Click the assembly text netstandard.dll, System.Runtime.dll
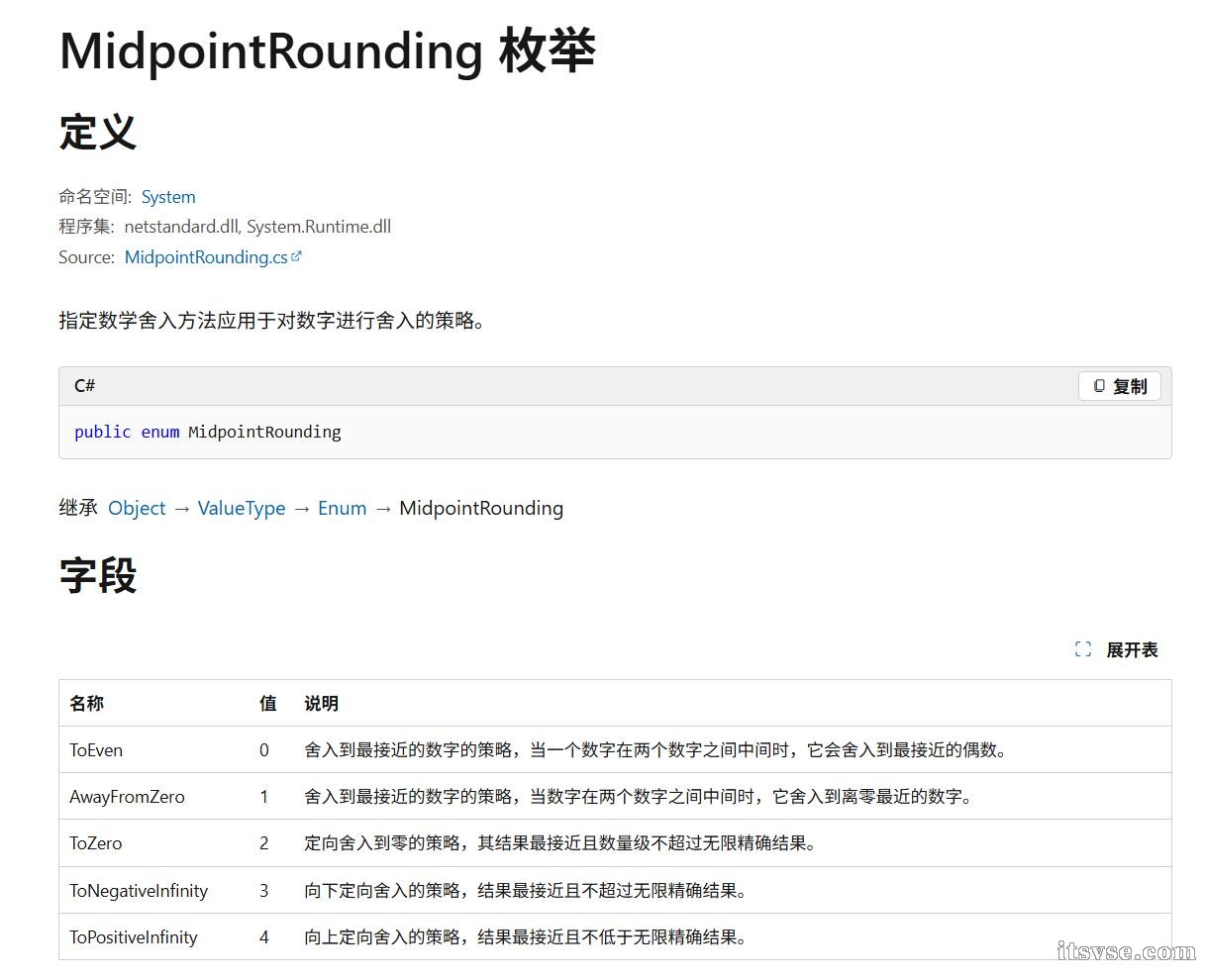The image size is (1206, 980). (257, 227)
